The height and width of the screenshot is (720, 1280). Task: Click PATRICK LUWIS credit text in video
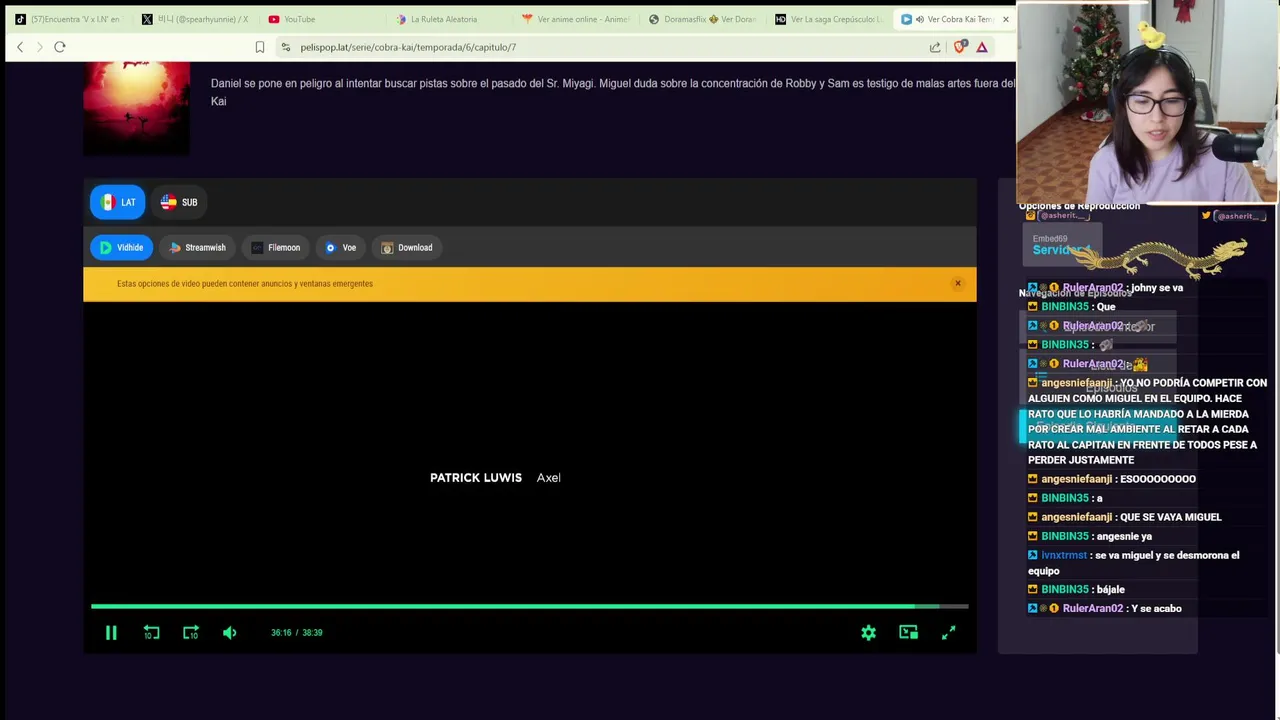476,477
